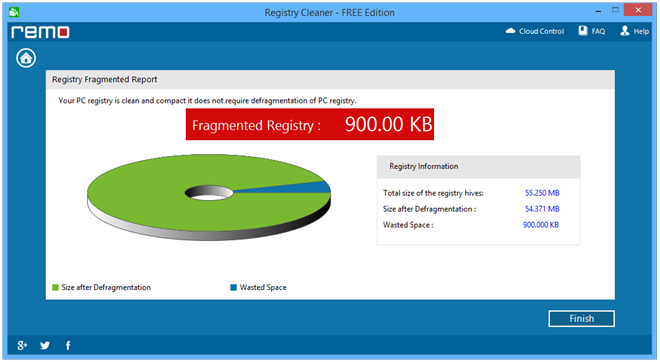Viewport: 660px width, 362px height.
Task: Click the Registry Cleaner title bar app icon
Action: point(14,12)
